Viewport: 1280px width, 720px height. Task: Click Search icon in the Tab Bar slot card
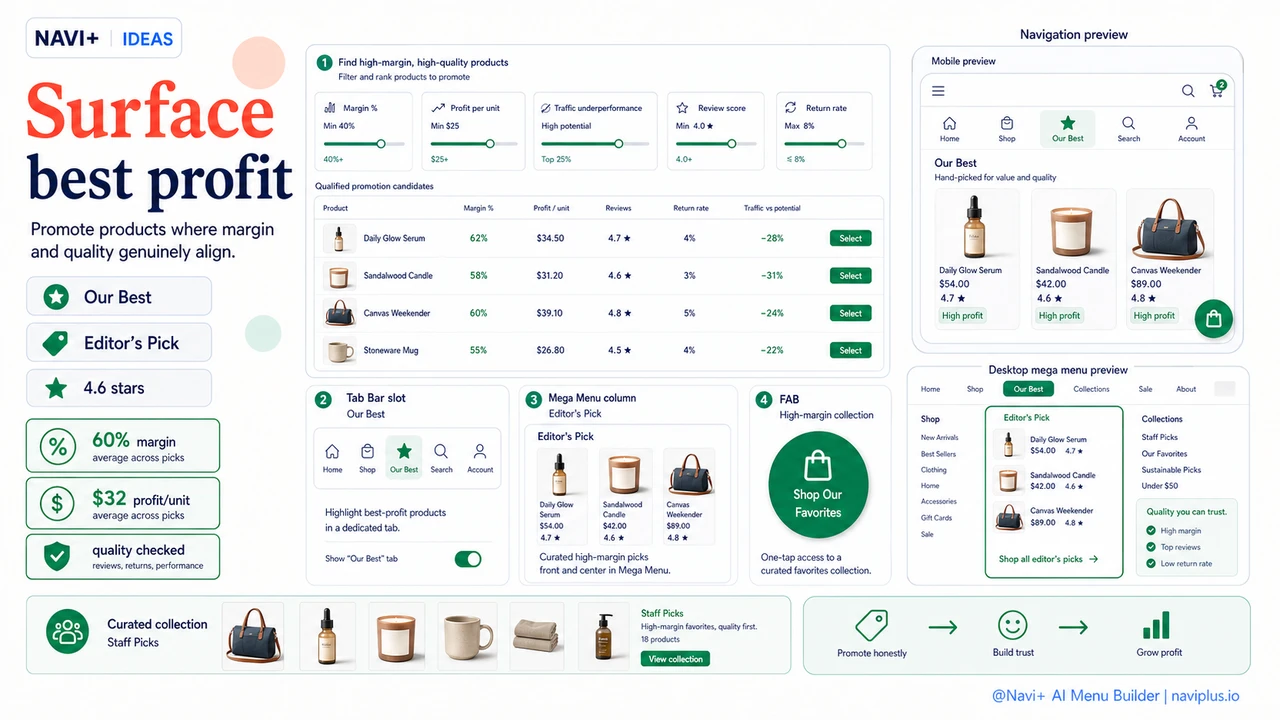click(x=441, y=451)
